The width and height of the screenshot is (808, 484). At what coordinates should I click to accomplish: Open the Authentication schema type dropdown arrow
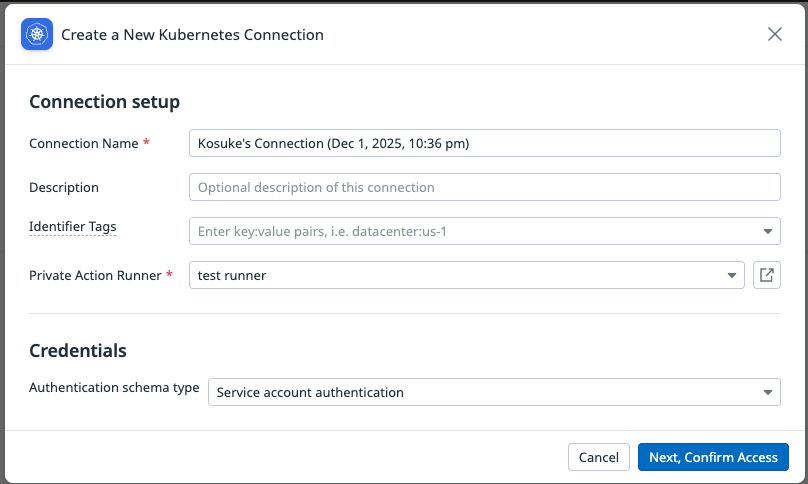pos(767,392)
